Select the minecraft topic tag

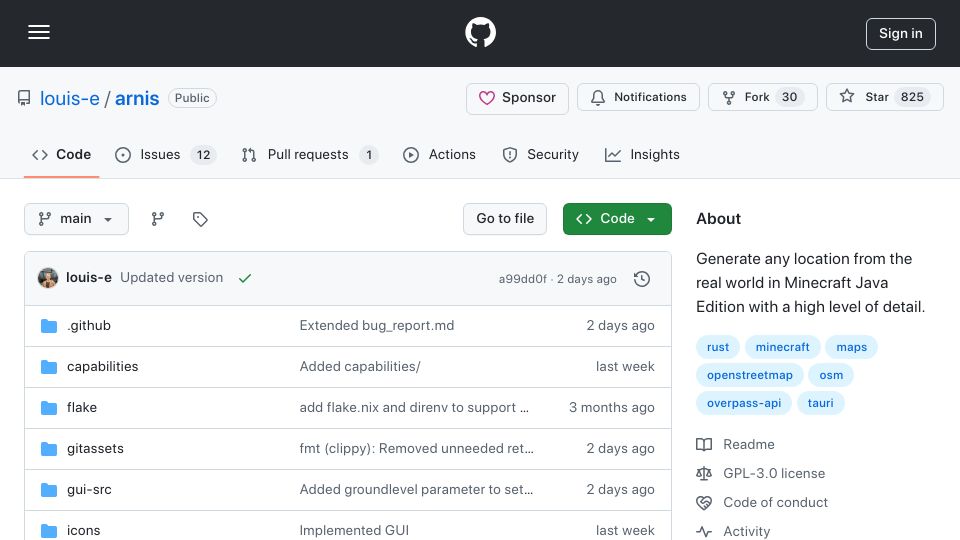coord(782,347)
